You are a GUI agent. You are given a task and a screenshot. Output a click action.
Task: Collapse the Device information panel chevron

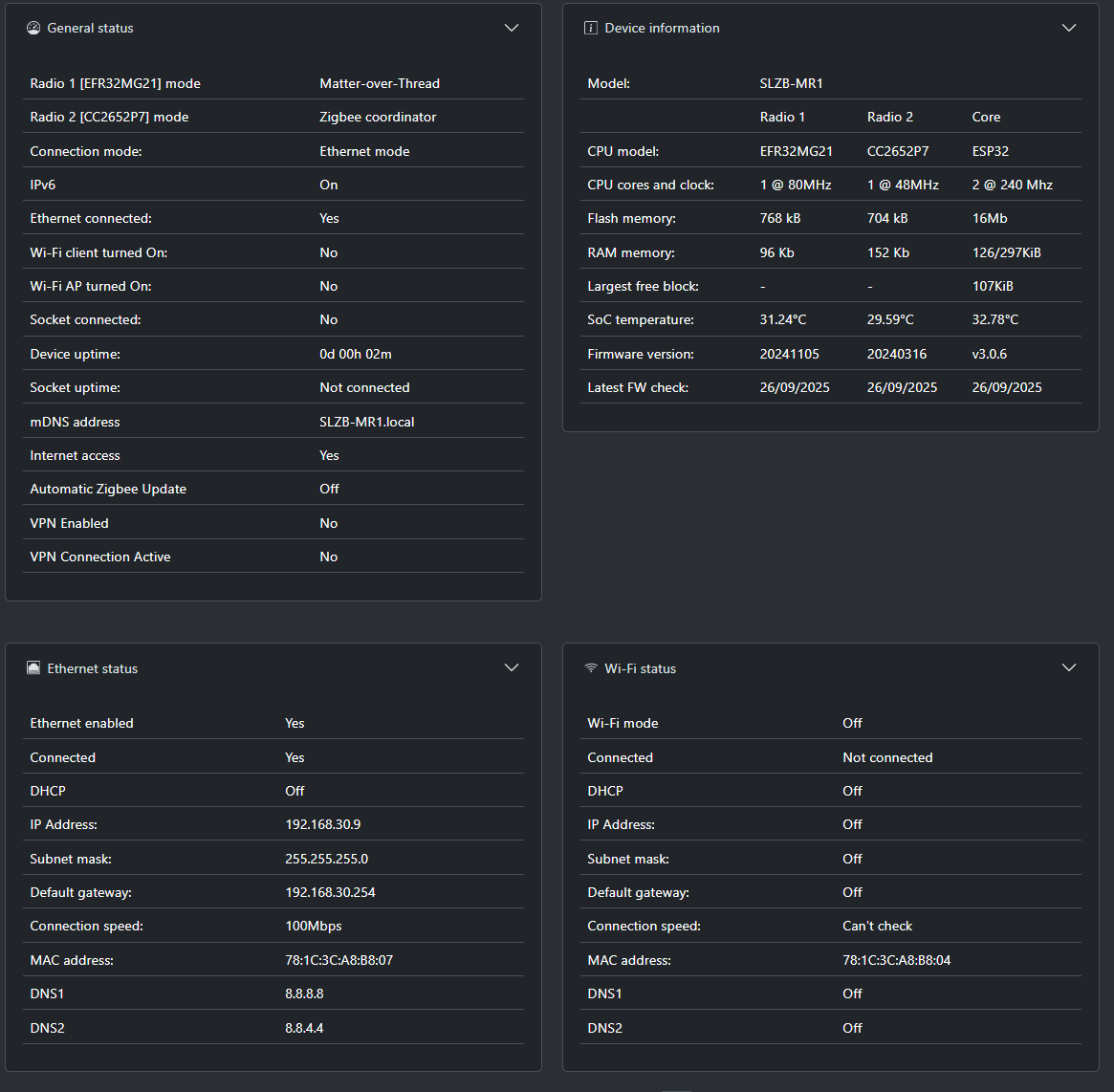[1069, 28]
